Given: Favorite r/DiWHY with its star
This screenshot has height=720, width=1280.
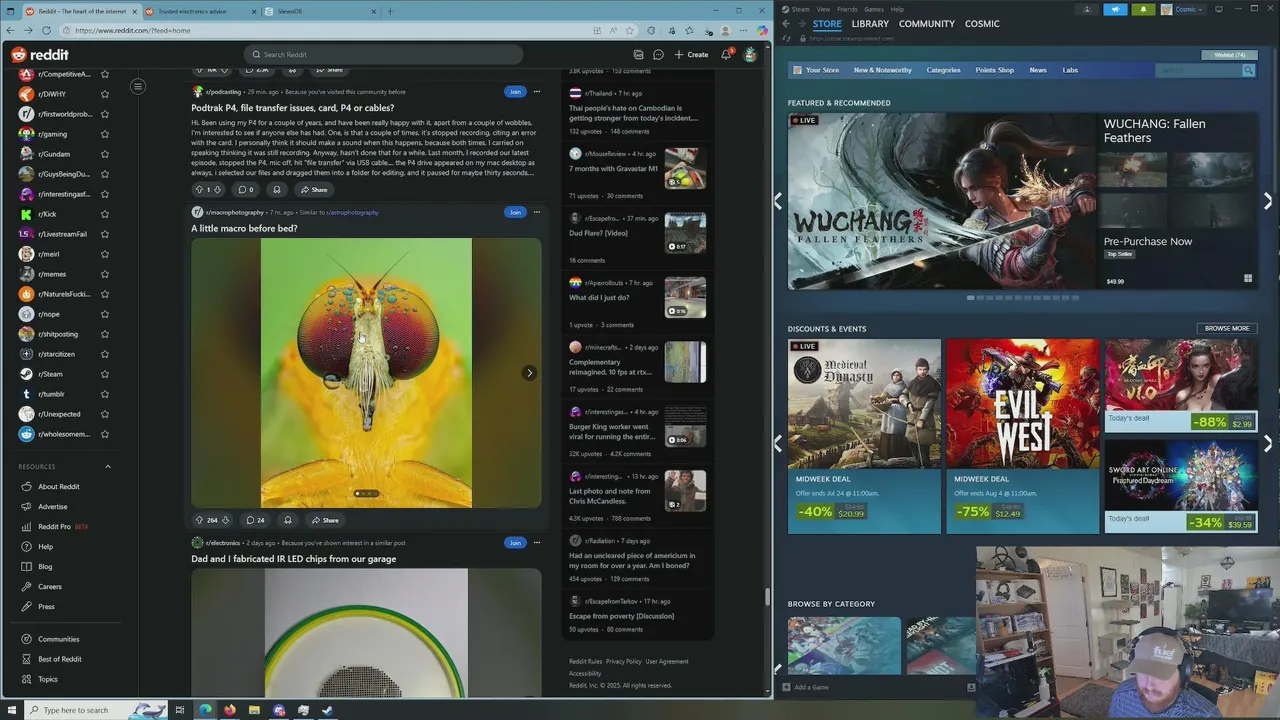Looking at the screenshot, I should (104, 94).
